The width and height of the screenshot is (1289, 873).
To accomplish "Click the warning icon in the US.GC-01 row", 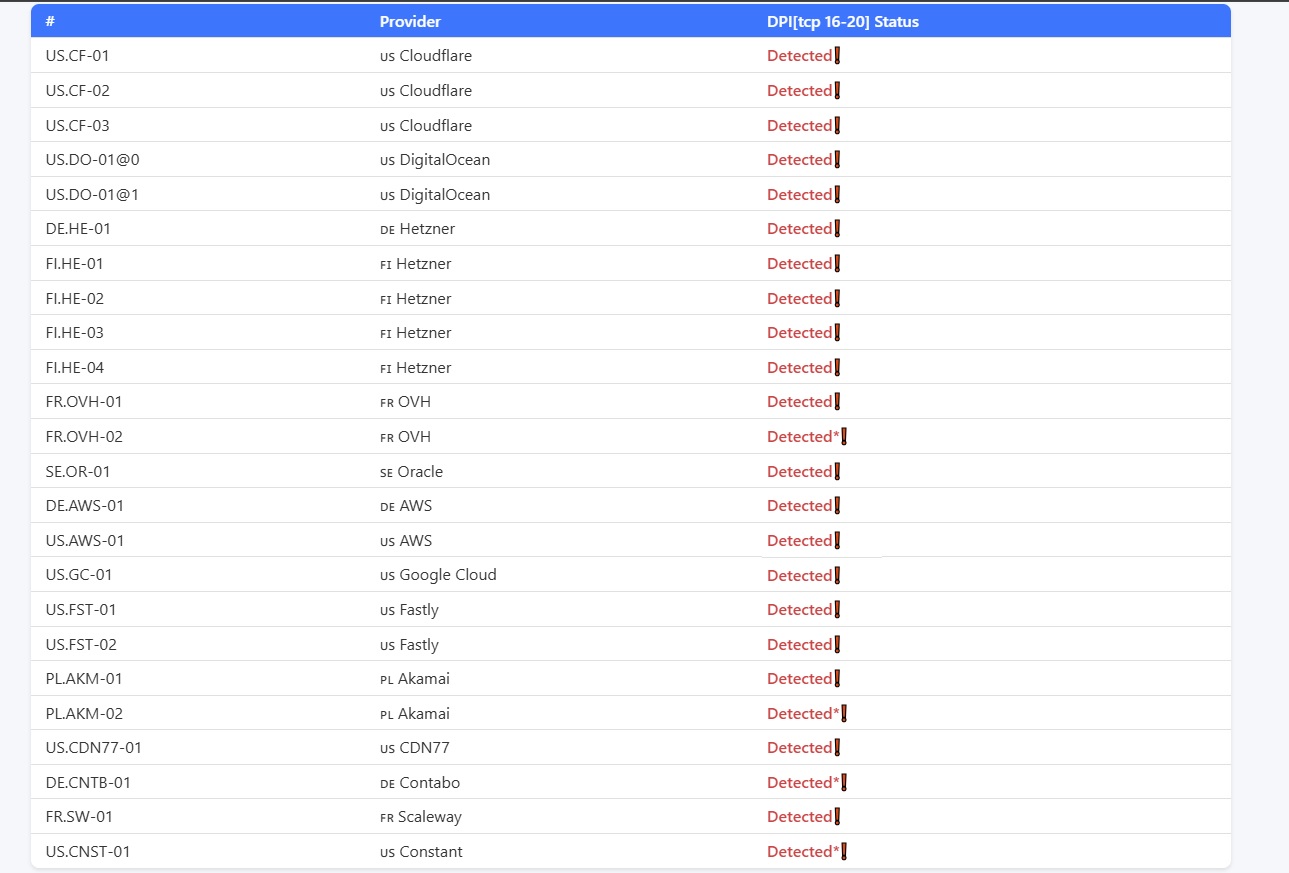I will 837,575.
